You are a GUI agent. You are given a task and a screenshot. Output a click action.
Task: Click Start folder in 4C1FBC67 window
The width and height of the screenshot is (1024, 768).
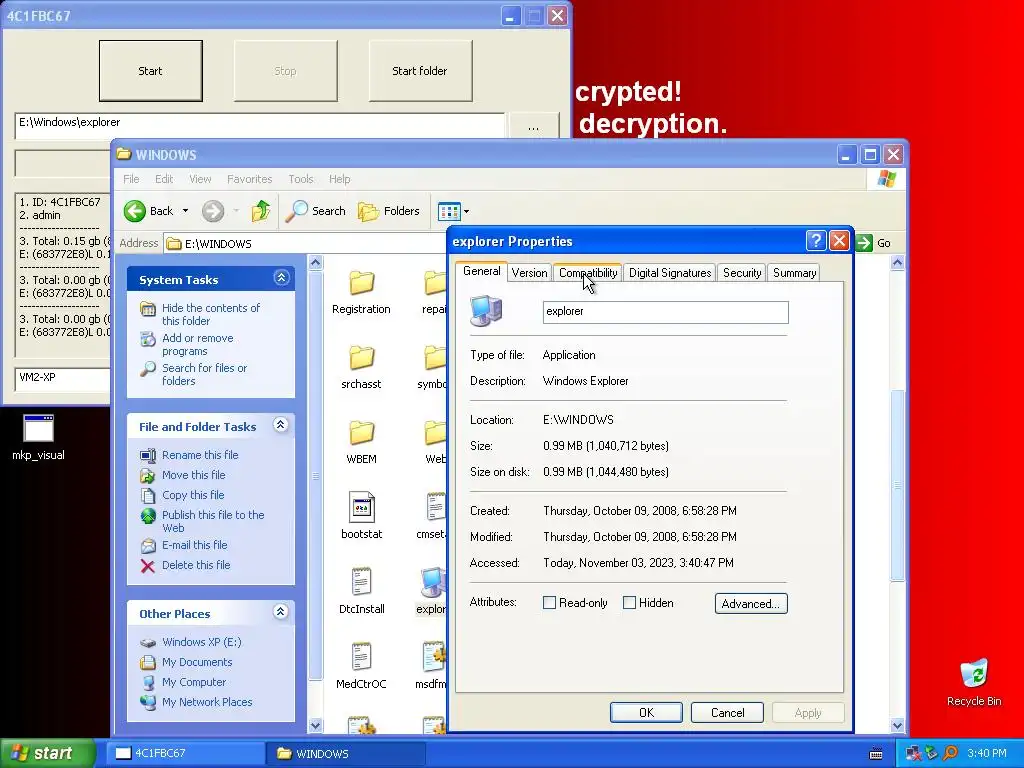(420, 71)
